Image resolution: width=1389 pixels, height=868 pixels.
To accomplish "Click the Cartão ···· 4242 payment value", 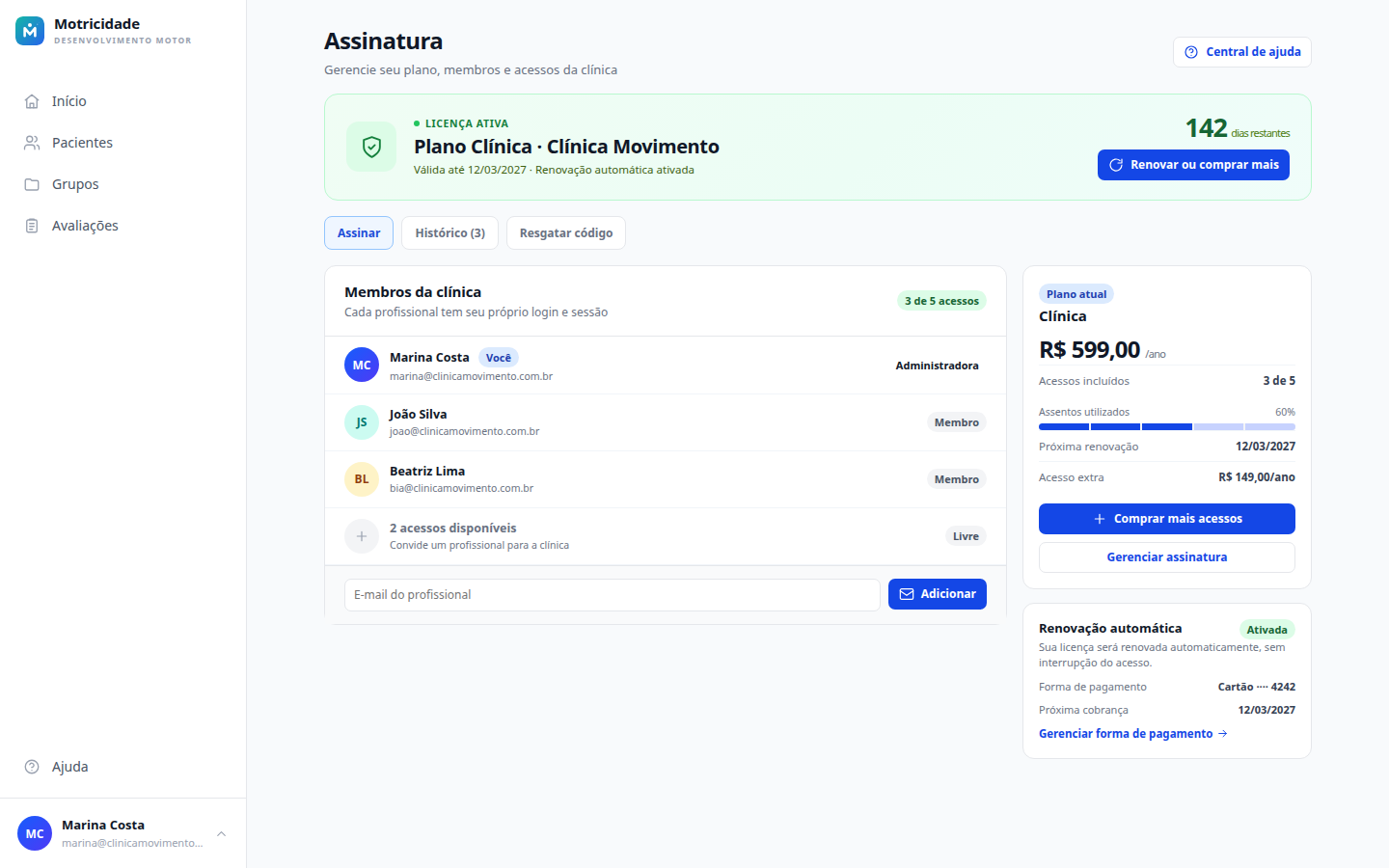I will [1257, 687].
